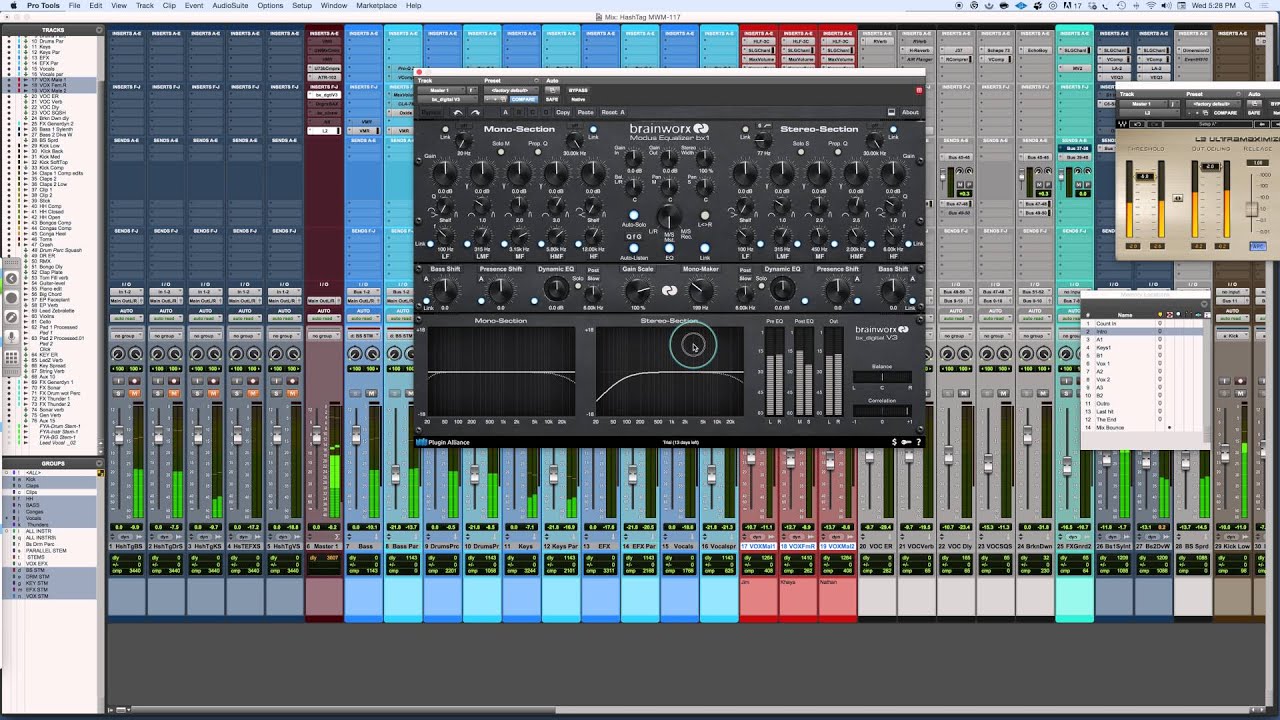The height and width of the screenshot is (720, 1280).
Task: Open the Pro Tools application menu
Action: coord(42,5)
